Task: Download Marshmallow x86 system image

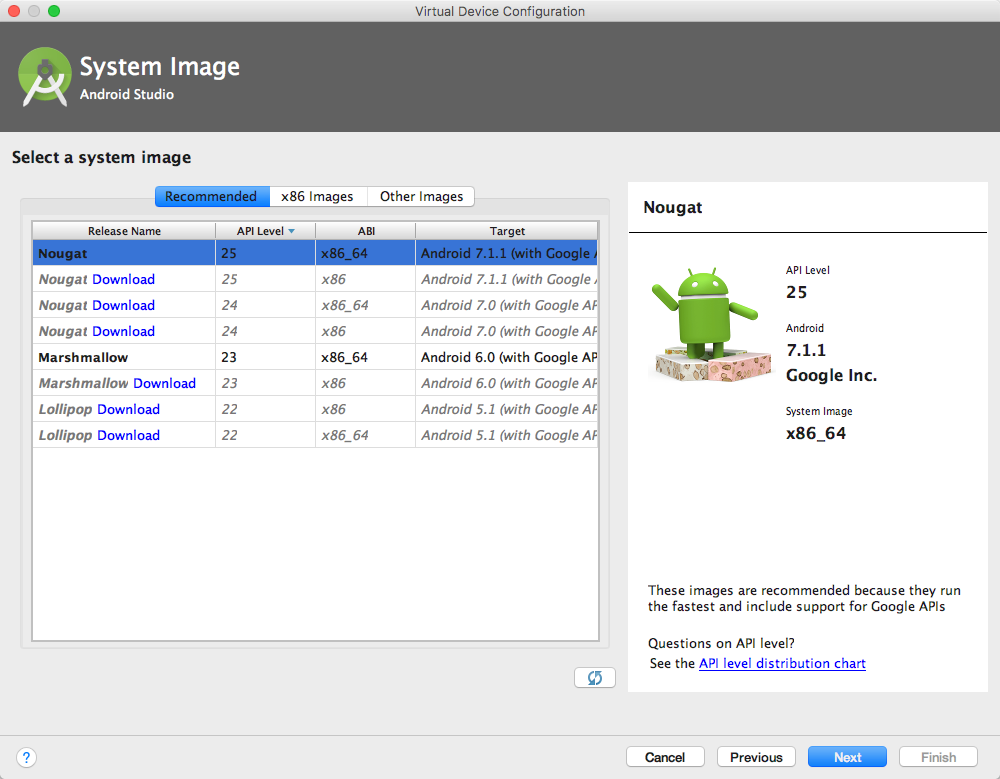Action: click(165, 383)
